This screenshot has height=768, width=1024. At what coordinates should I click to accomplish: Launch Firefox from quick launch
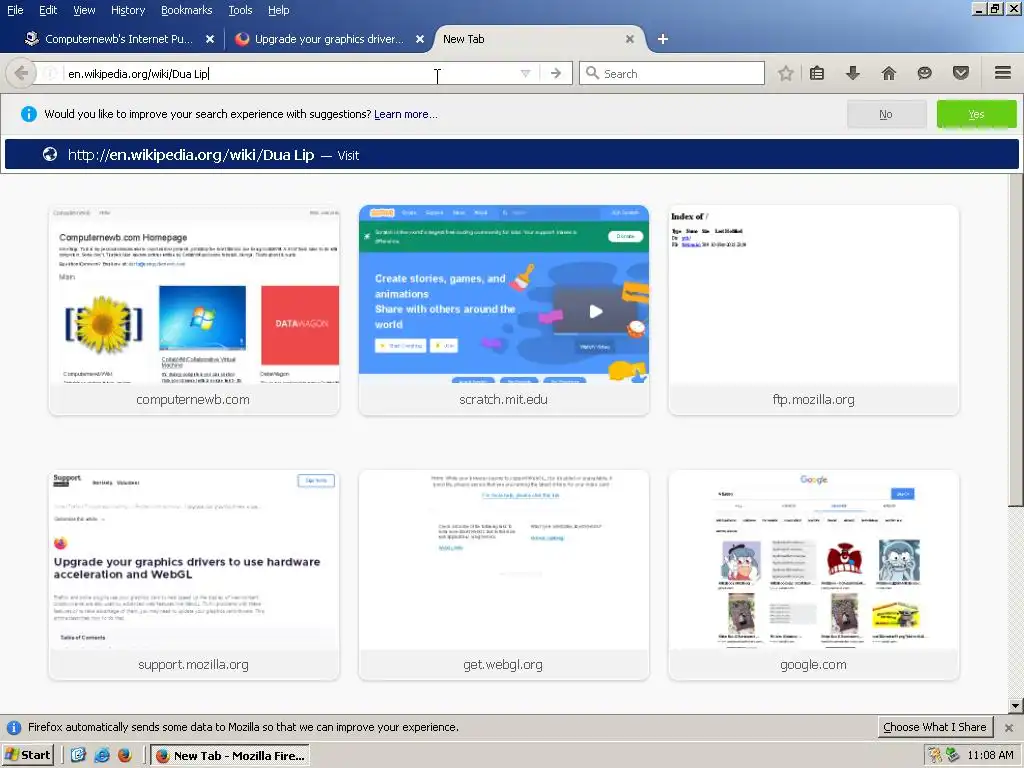click(x=125, y=755)
